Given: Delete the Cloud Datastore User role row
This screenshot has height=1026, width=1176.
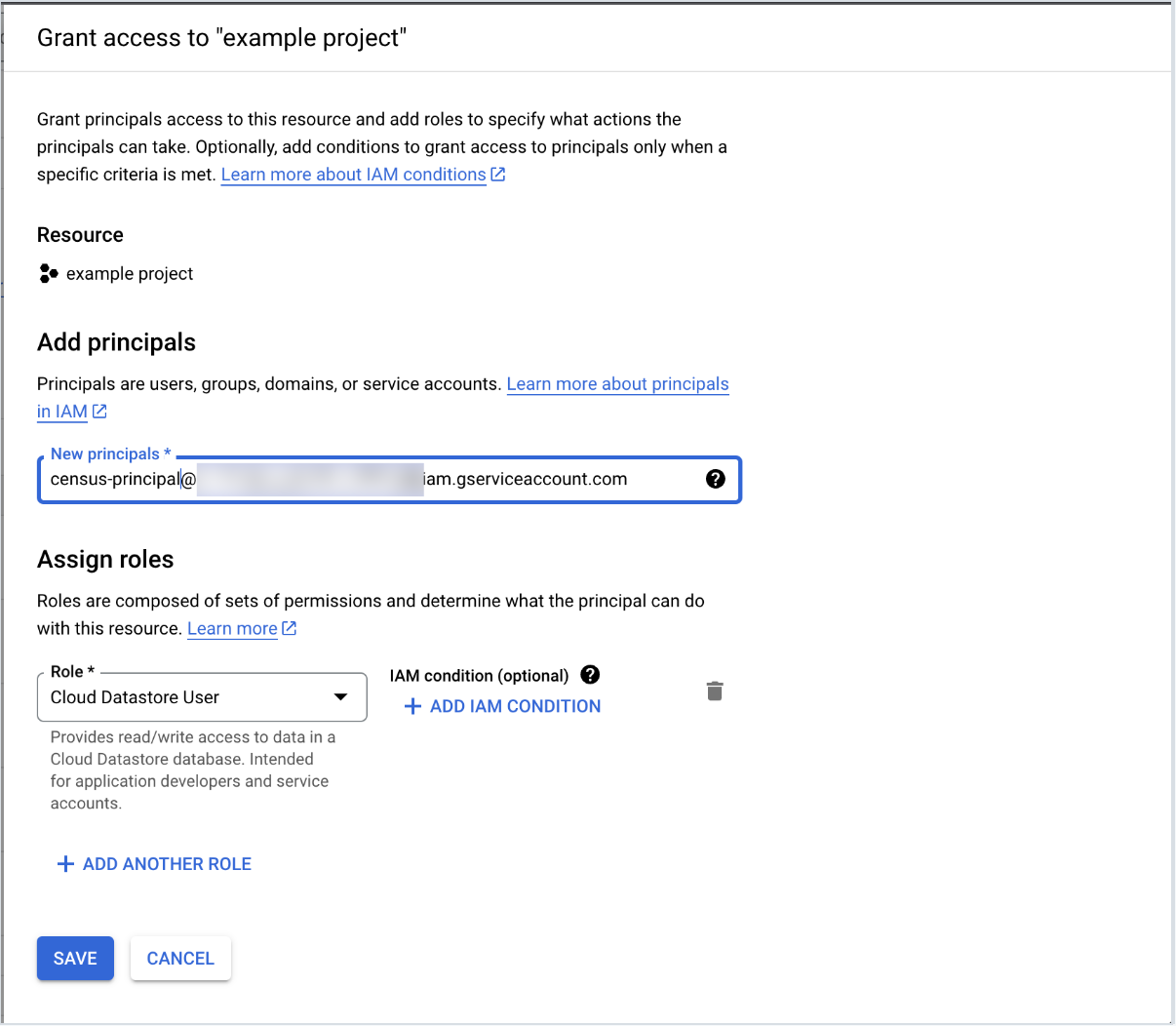Looking at the screenshot, I should click(715, 691).
